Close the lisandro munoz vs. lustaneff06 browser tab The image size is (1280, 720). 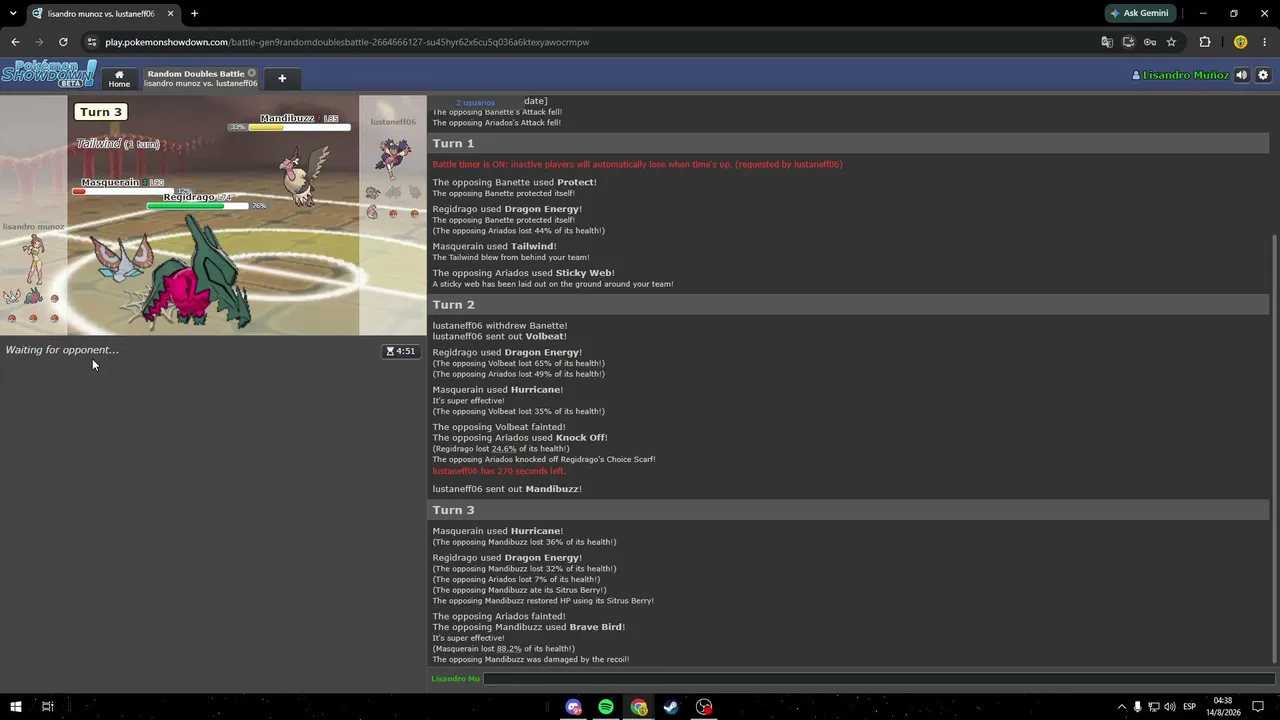coord(171,14)
